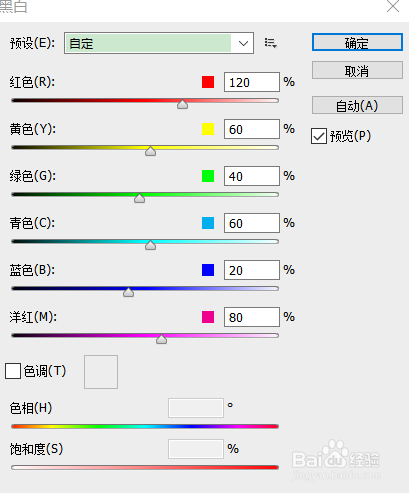Confirm with the 确定 button
Image resolution: width=409 pixels, height=493 pixels.
[x=357, y=42]
